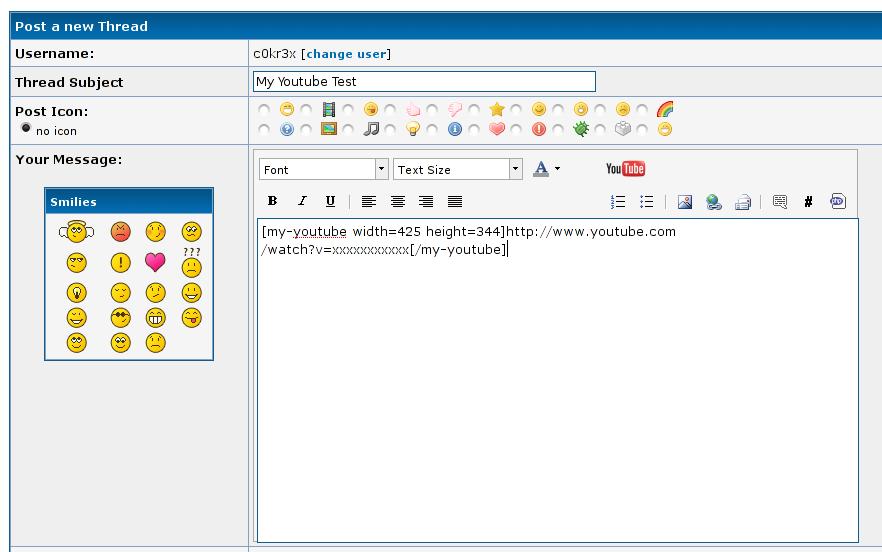This screenshot has width=882, height=552.
Task: Insert the tongue-out smiley
Action: point(192,318)
